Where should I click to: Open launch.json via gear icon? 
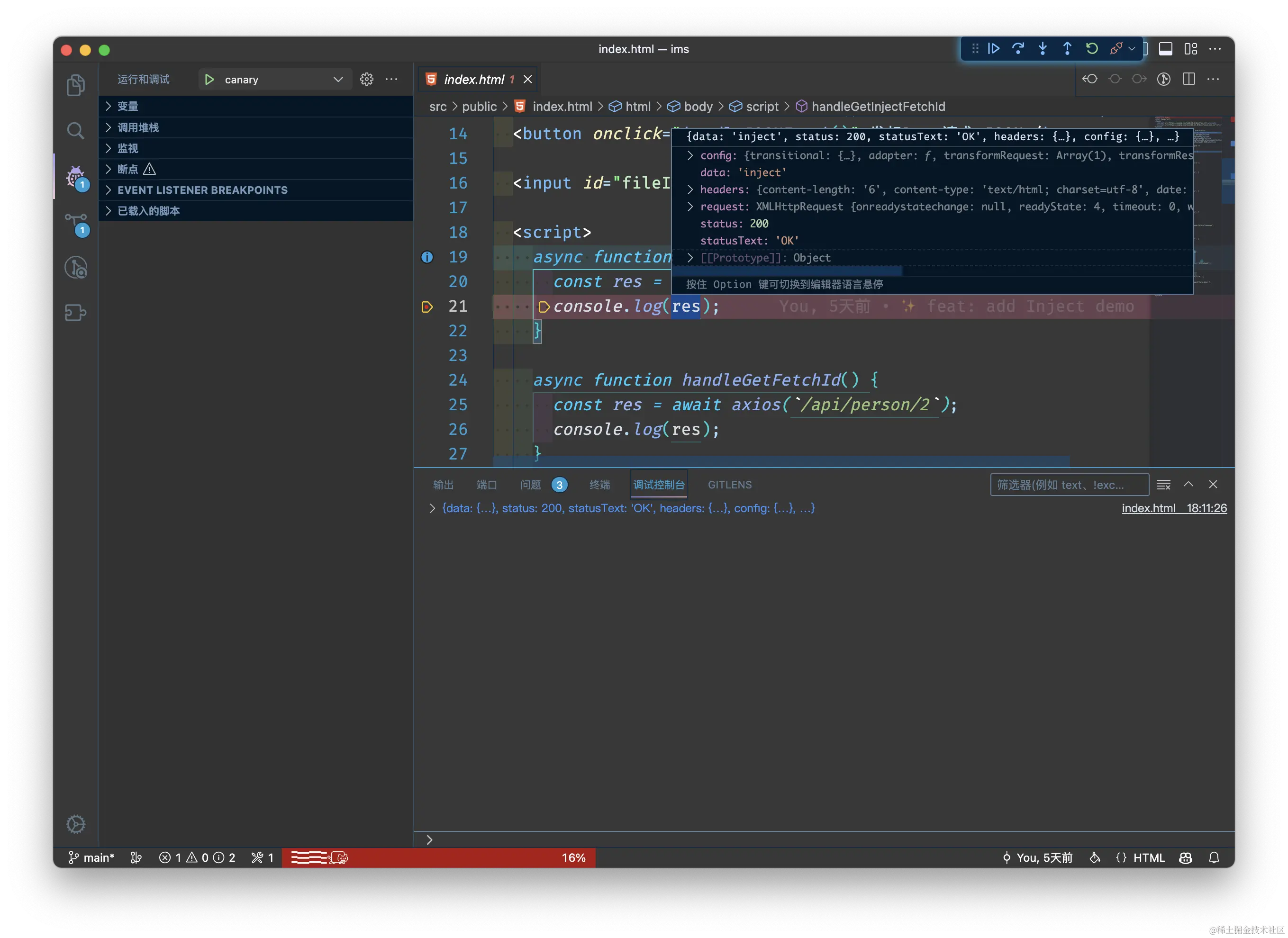[367, 80]
